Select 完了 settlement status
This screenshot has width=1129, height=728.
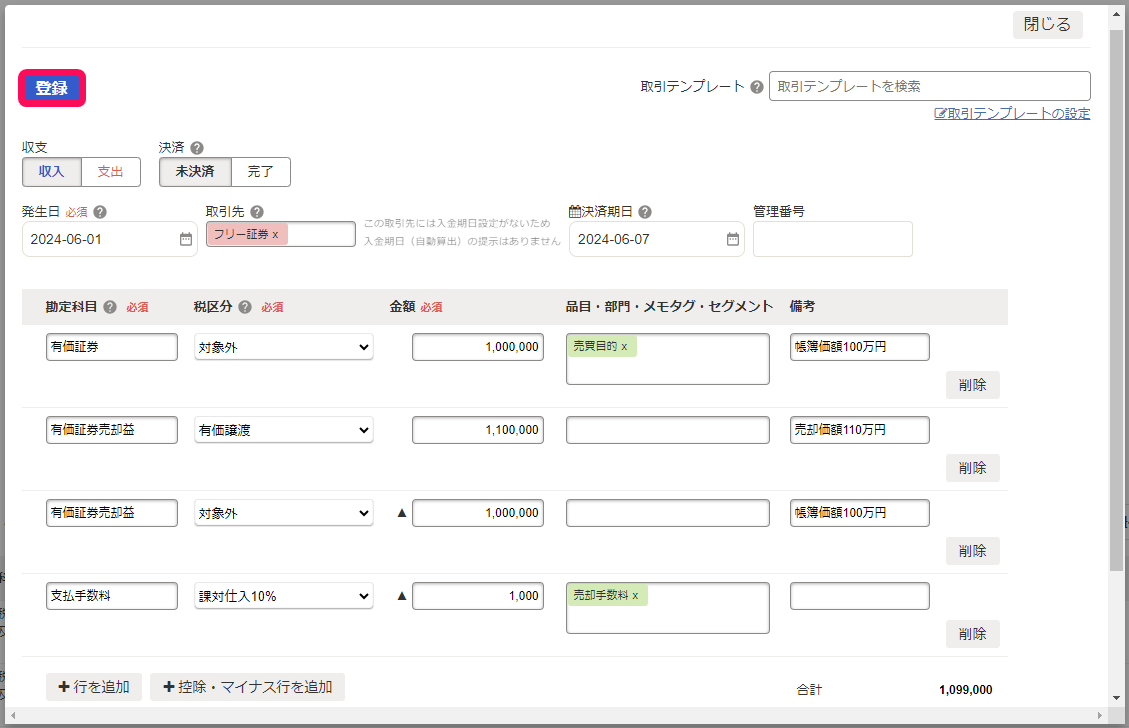pyautogui.click(x=261, y=172)
